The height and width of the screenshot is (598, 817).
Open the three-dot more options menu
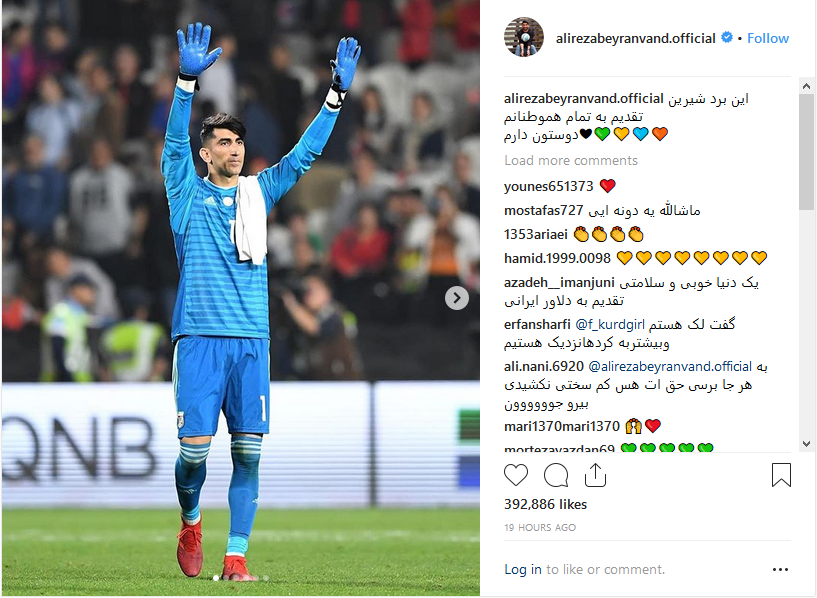pyautogui.click(x=780, y=569)
